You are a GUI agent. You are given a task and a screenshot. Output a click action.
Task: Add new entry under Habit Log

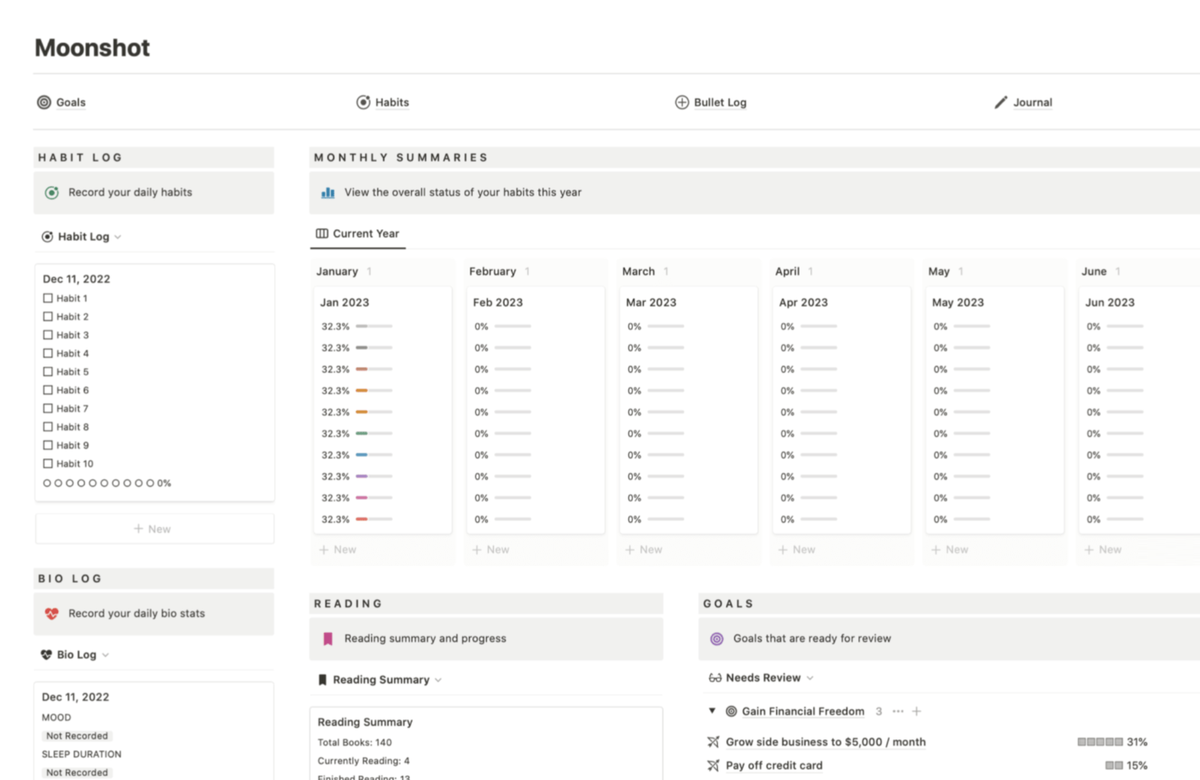[154, 529]
